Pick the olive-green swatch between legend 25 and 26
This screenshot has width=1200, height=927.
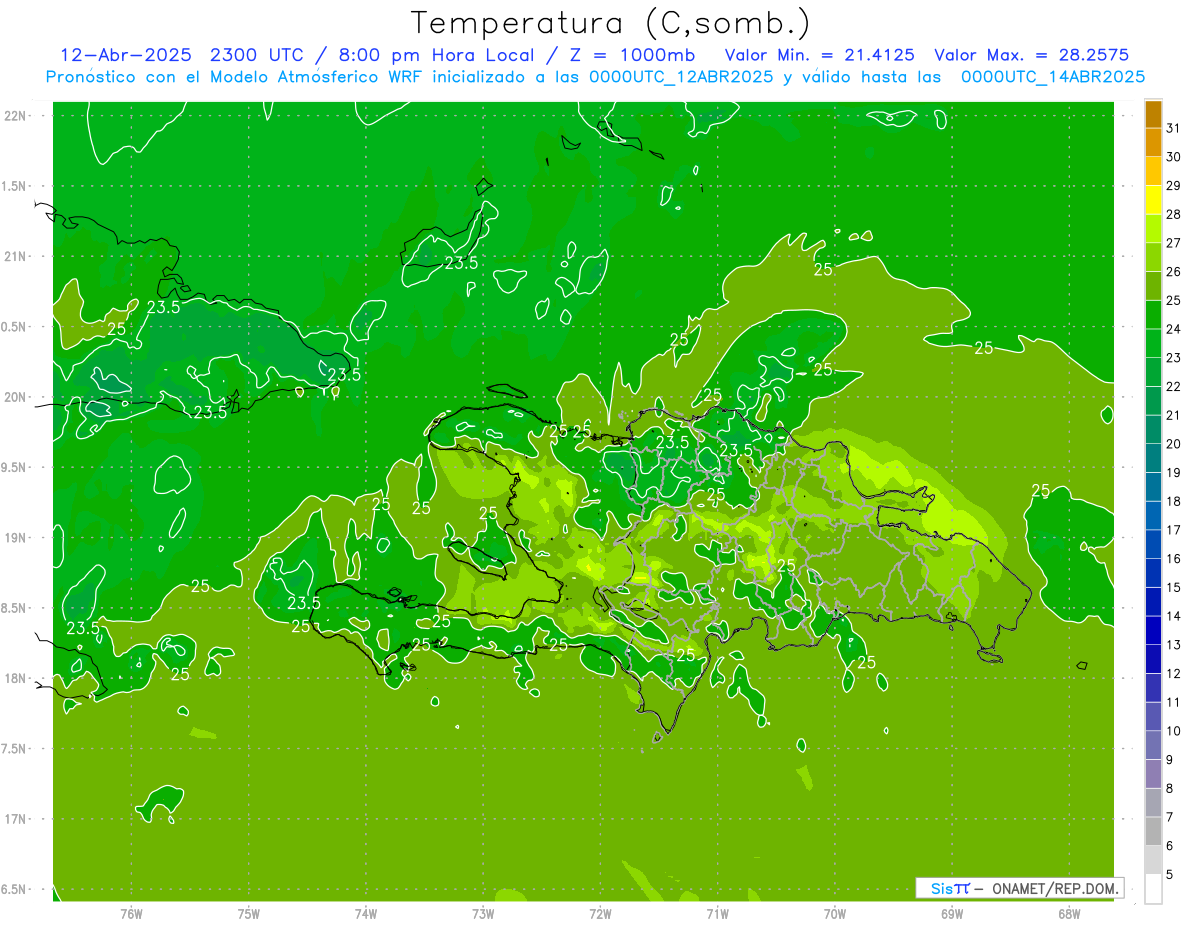1153,286
